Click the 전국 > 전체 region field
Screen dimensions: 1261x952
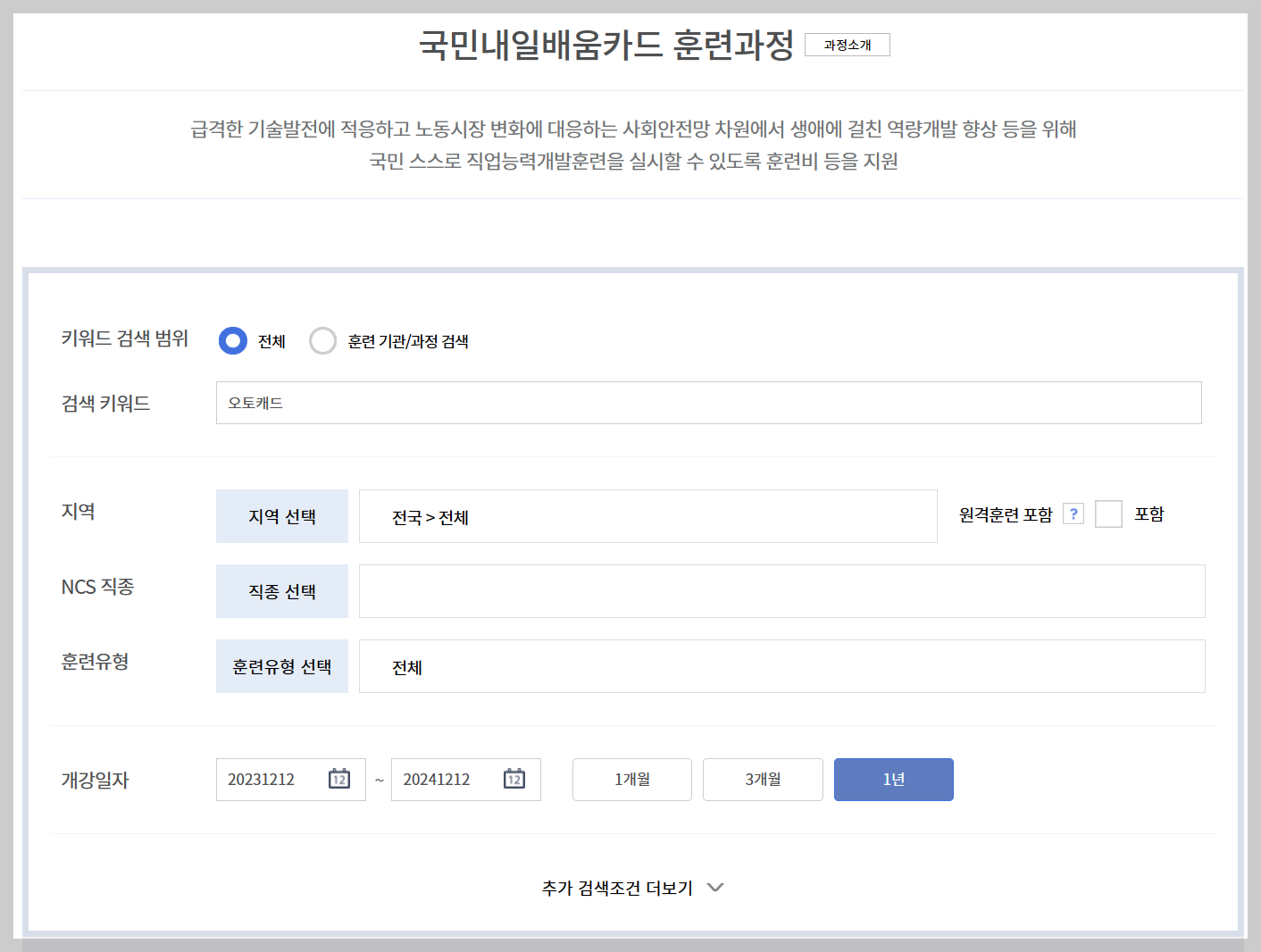coord(648,516)
